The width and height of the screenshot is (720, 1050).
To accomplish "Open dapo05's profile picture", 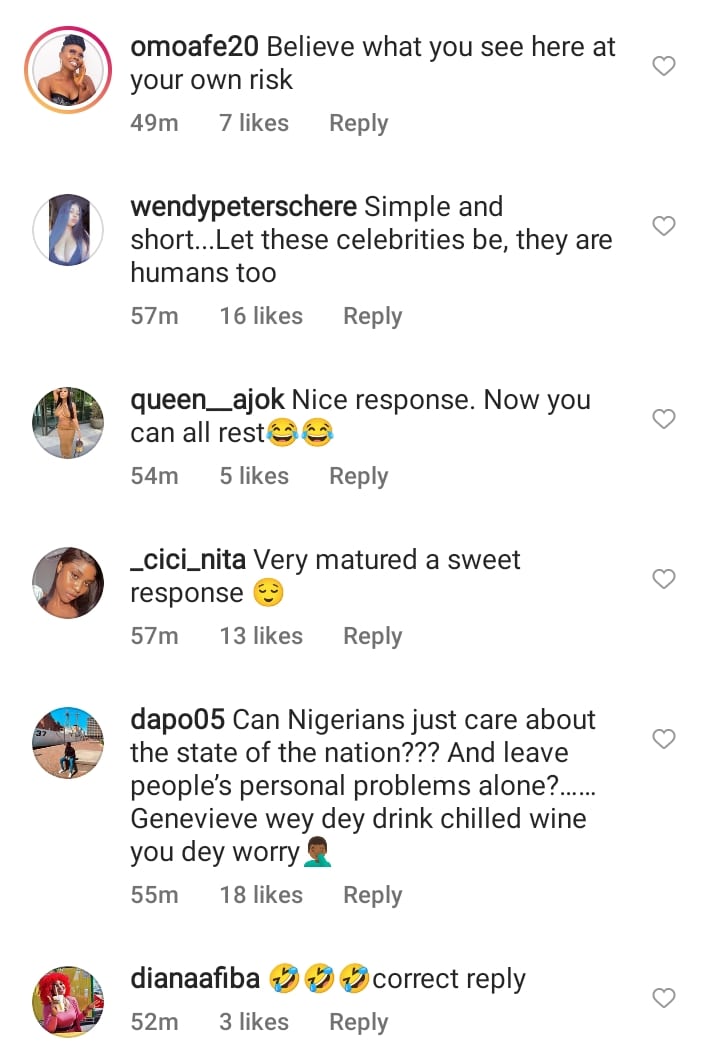I will point(68,742).
